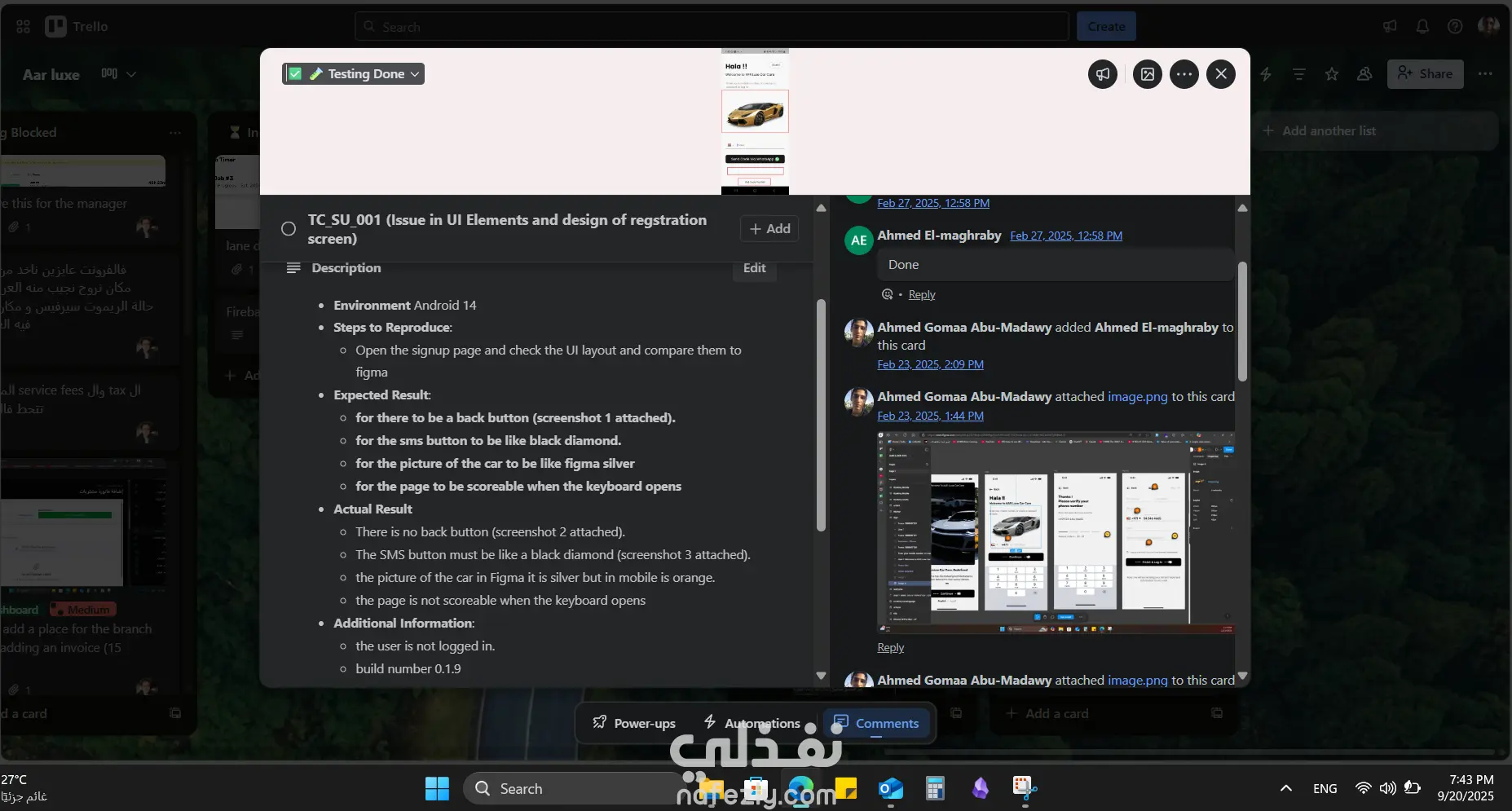Show hidden system tray icons

1285,789
